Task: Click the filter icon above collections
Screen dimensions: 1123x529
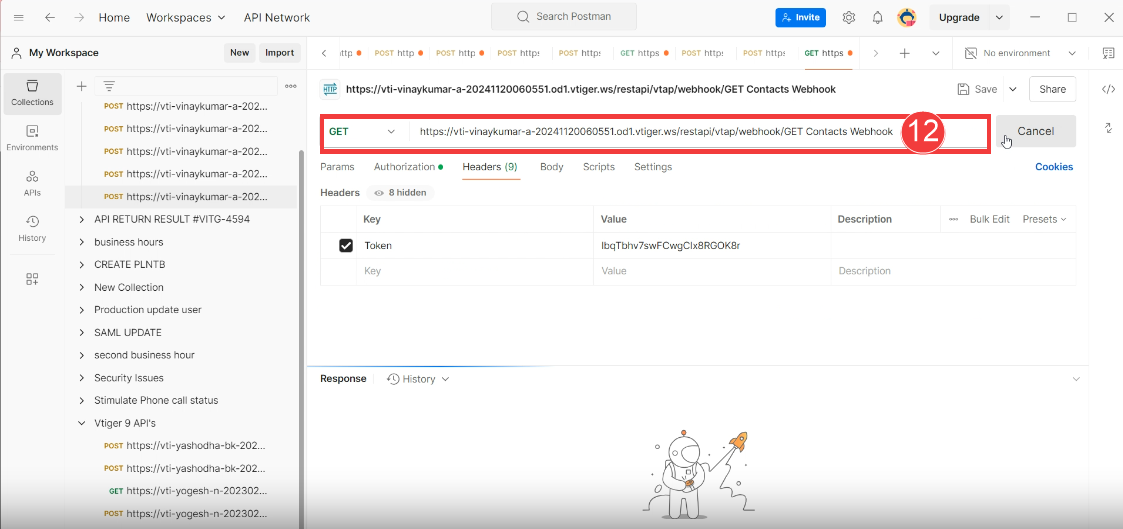Action: [x=109, y=86]
